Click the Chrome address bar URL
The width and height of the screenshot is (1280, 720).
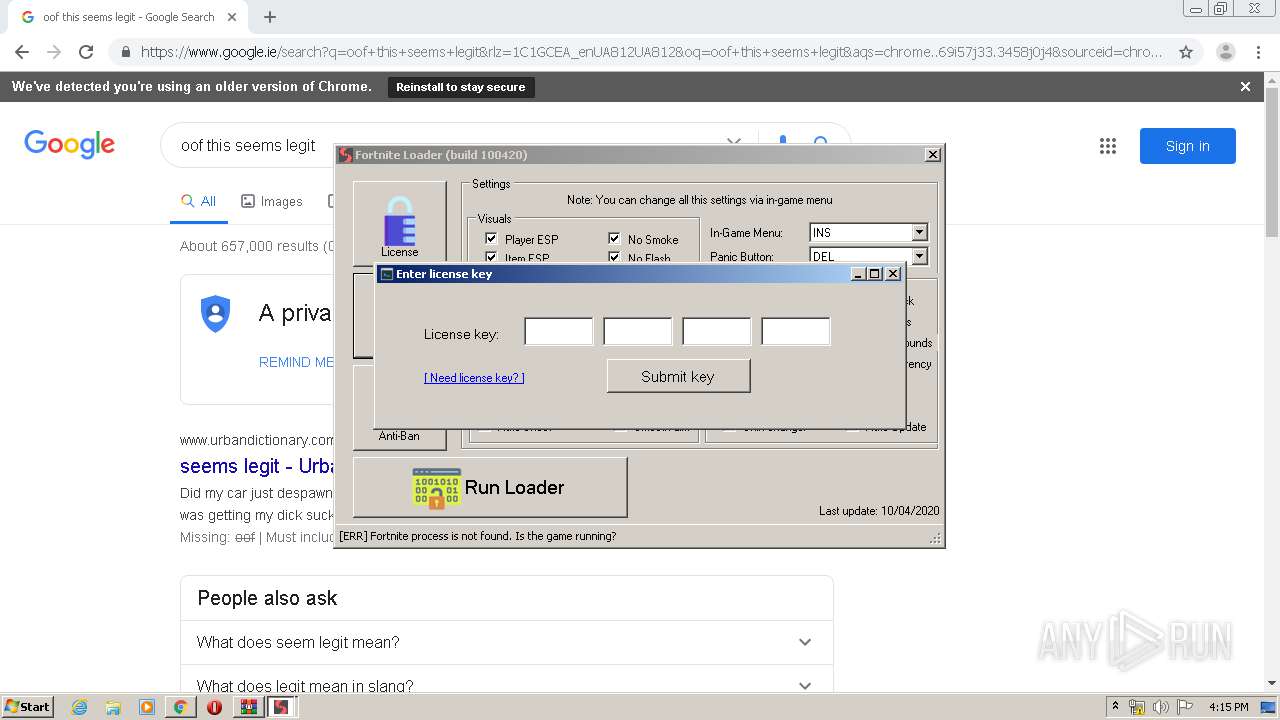pyautogui.click(x=651, y=52)
